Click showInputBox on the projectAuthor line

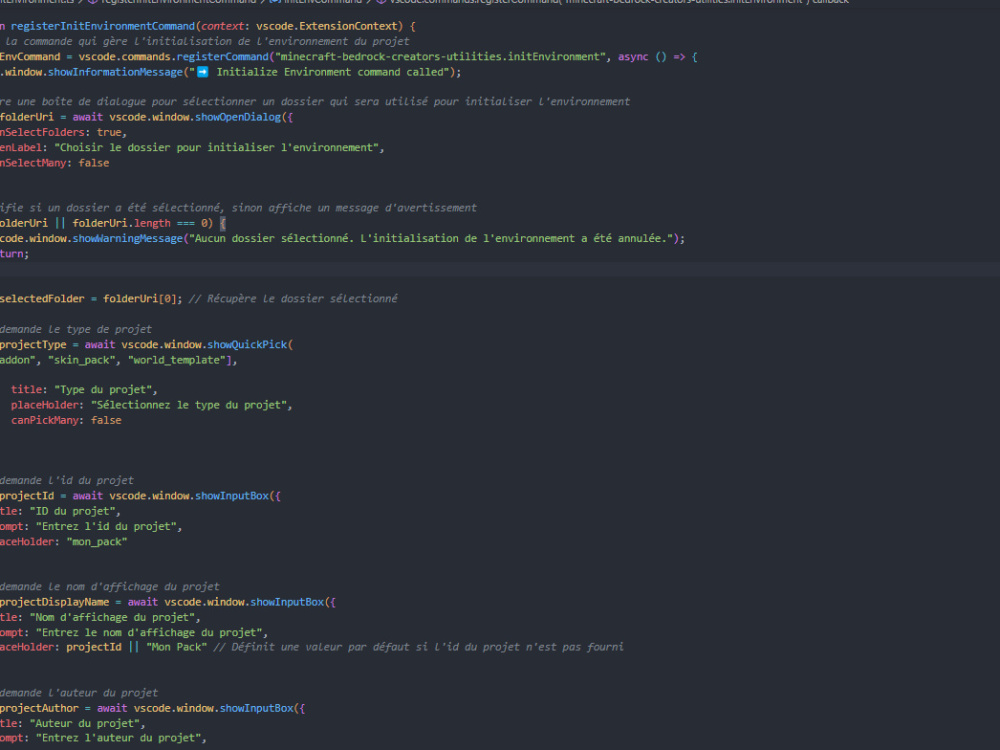256,709
